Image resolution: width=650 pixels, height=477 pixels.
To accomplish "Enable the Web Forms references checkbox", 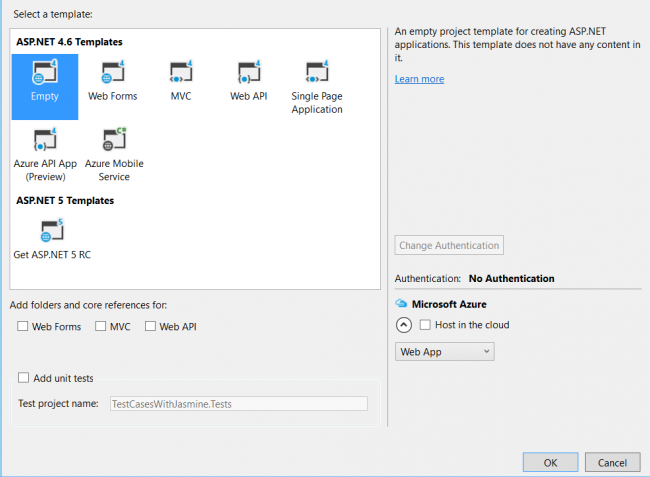I will (22, 326).
